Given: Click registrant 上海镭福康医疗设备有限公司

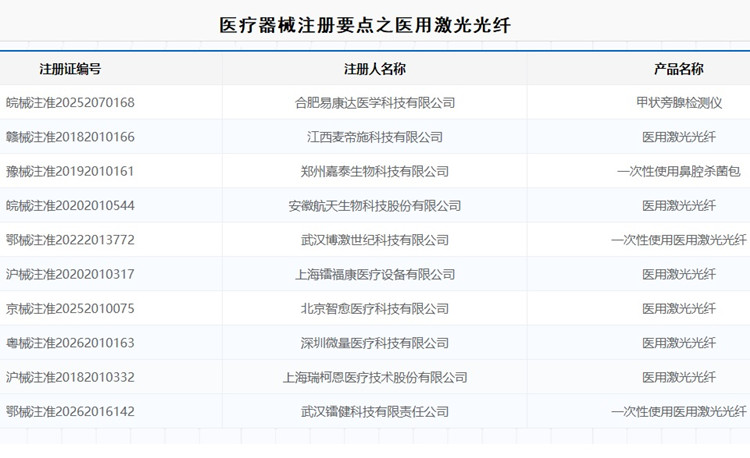Looking at the screenshot, I should [x=375, y=274].
